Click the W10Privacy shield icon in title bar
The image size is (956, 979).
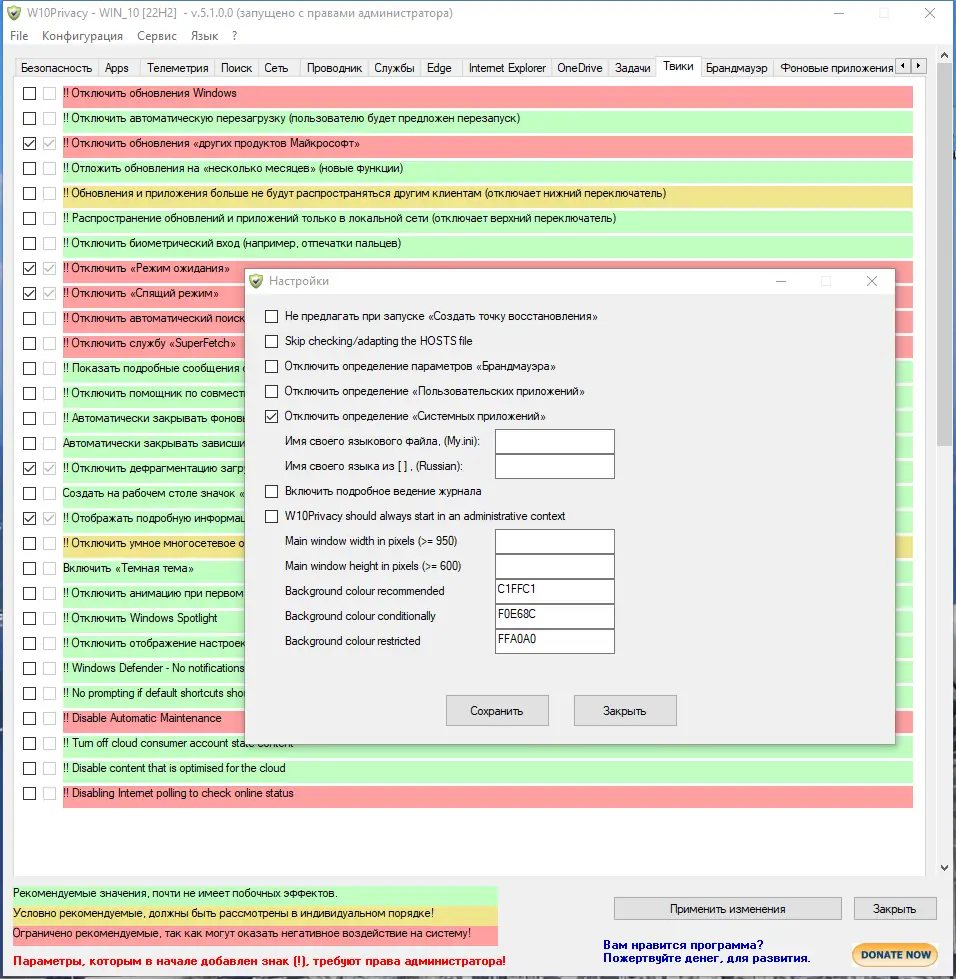[x=14, y=13]
